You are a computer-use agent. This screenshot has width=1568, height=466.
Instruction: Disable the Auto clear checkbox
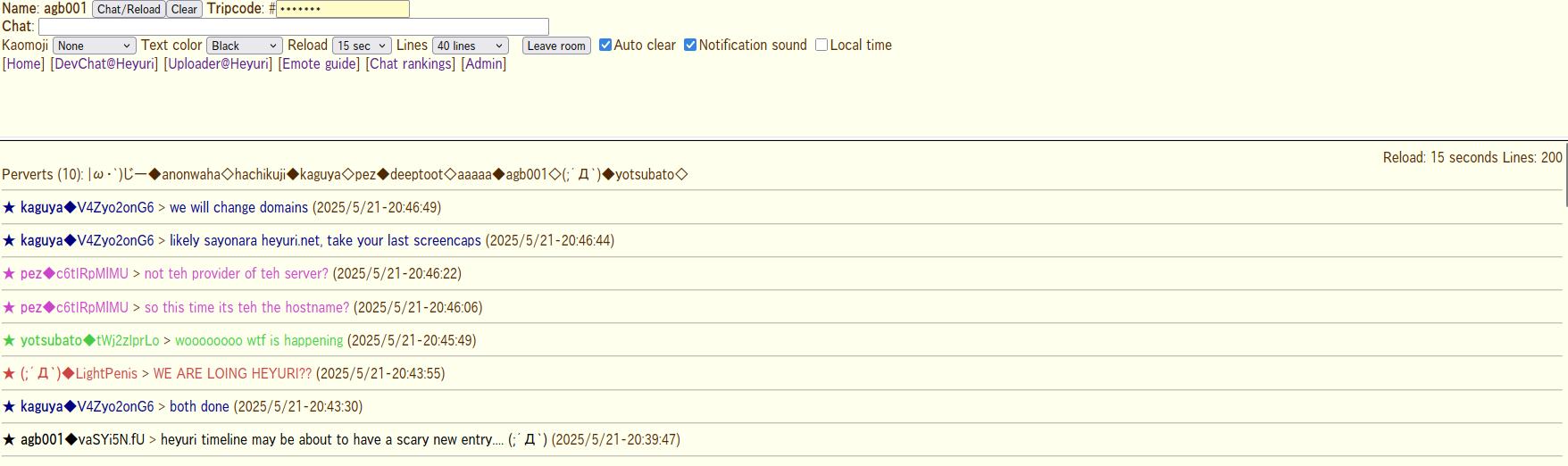pos(605,45)
